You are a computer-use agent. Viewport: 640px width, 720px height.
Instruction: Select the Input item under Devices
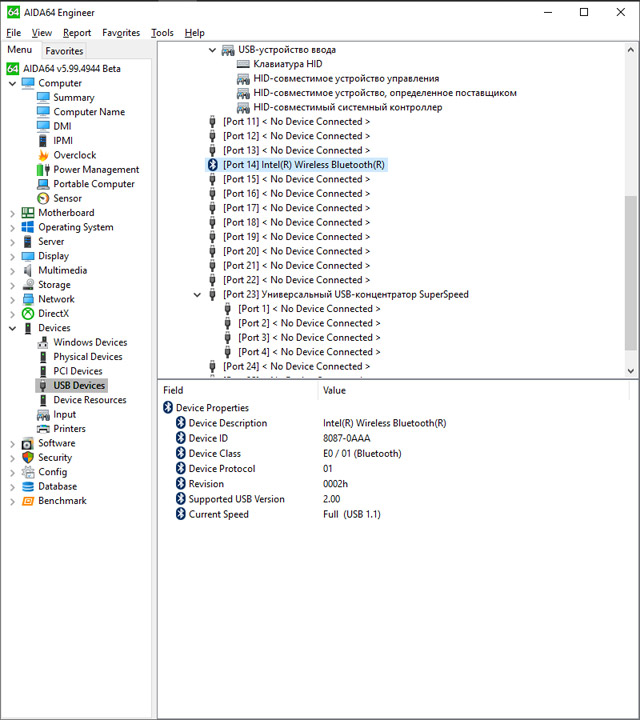[64, 415]
